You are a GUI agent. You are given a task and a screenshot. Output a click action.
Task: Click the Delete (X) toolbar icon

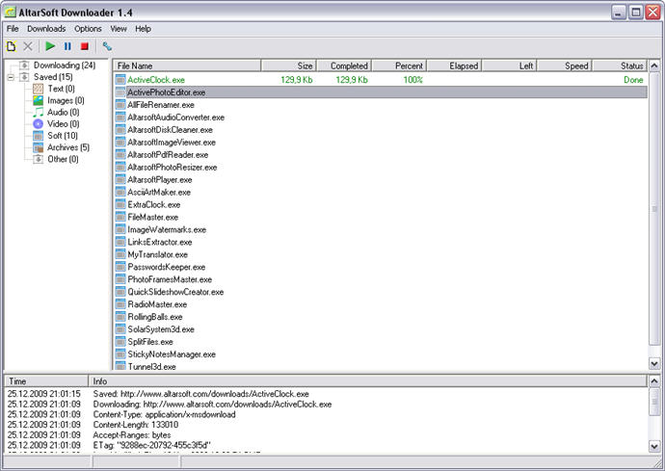(28, 46)
